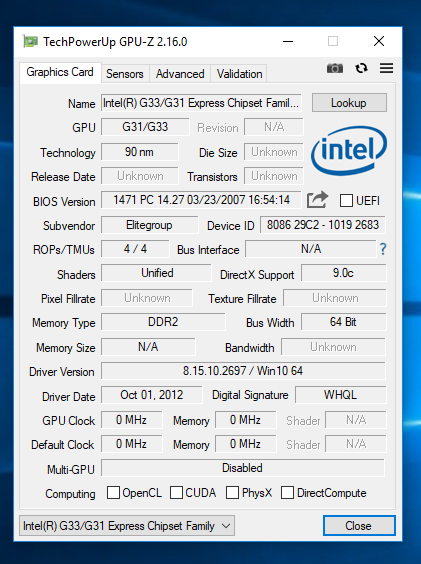Click the Die Size Unknown field
The width and height of the screenshot is (421, 564).
point(274,152)
